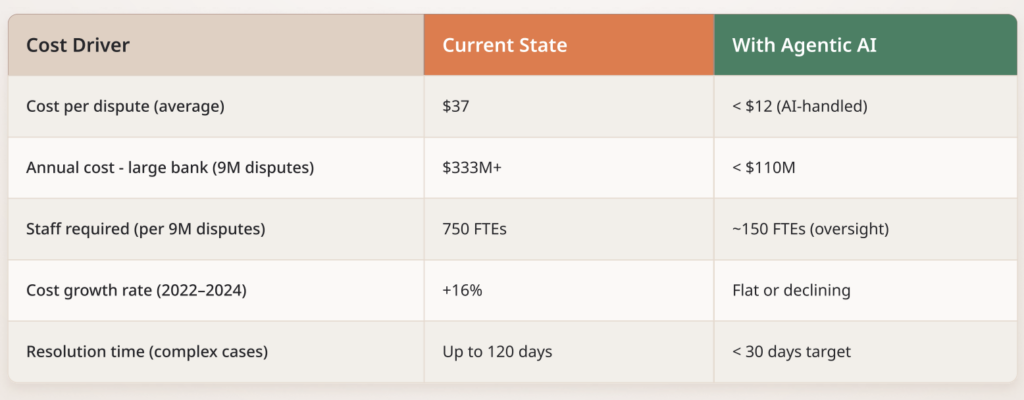The height and width of the screenshot is (400, 1024).
Task: Click the $333M+ annual cost cell
Action: 472,168
